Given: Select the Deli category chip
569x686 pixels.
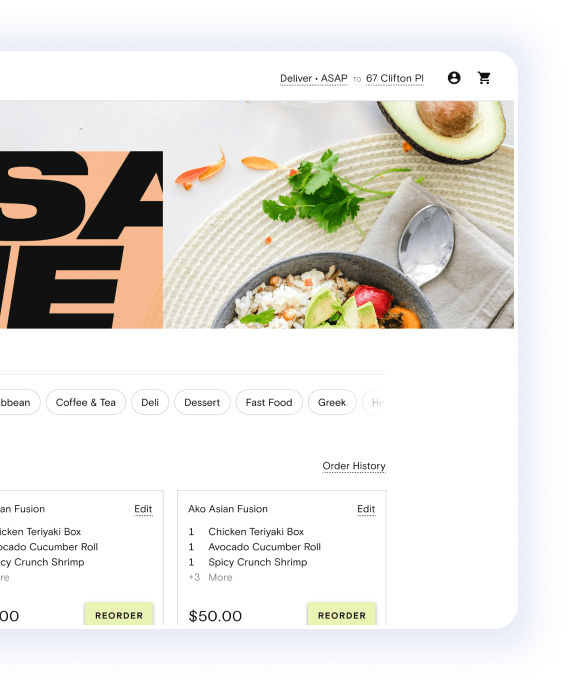Looking at the screenshot, I should click(150, 402).
